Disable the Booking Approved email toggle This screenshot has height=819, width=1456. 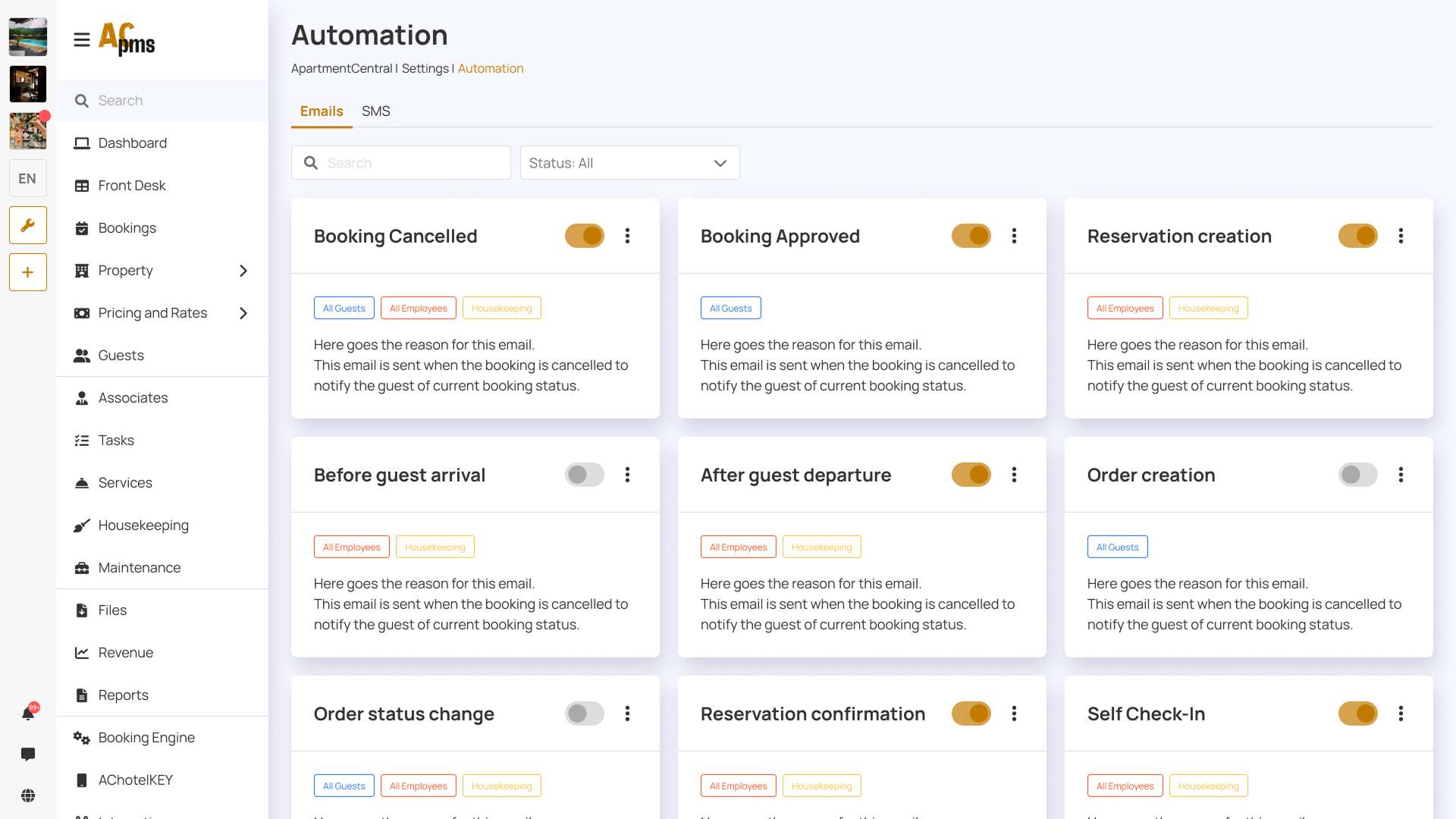tap(971, 236)
